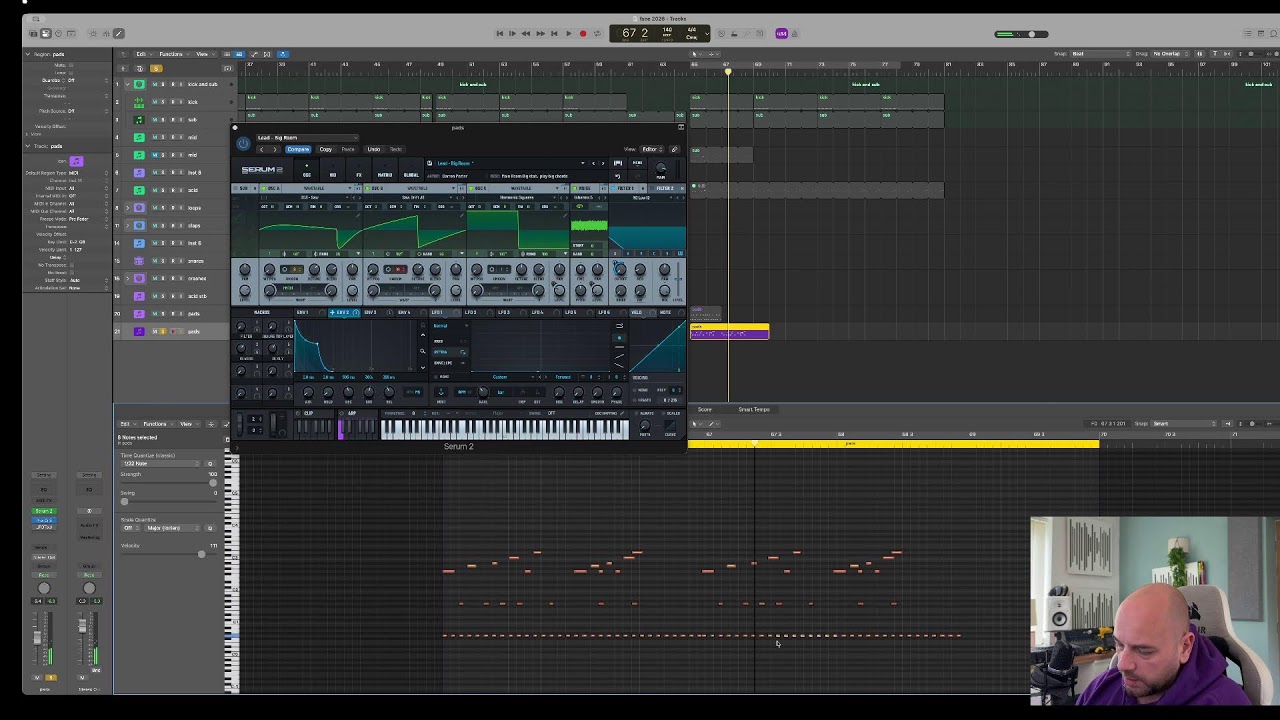
Task: Open OSC C wavetable type dropdown
Action: (x=520, y=188)
